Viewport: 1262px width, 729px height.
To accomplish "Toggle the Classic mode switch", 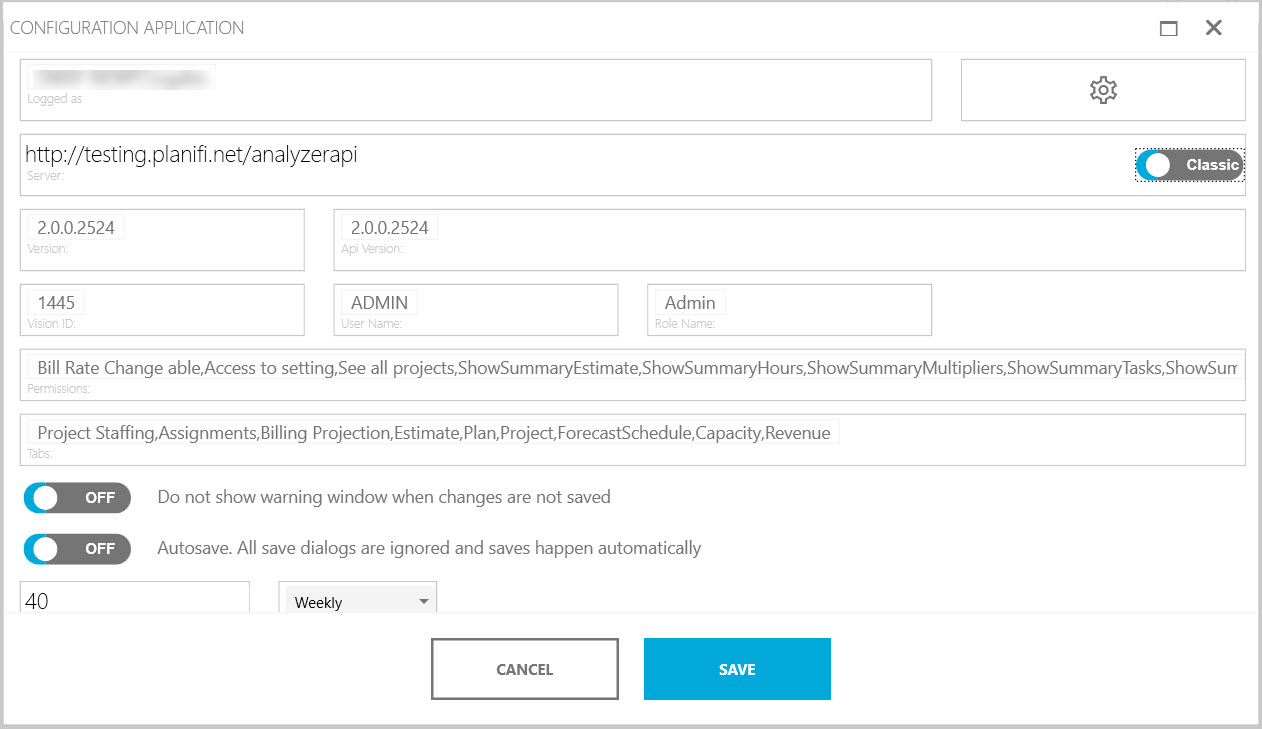I will pyautogui.click(x=1189, y=164).
